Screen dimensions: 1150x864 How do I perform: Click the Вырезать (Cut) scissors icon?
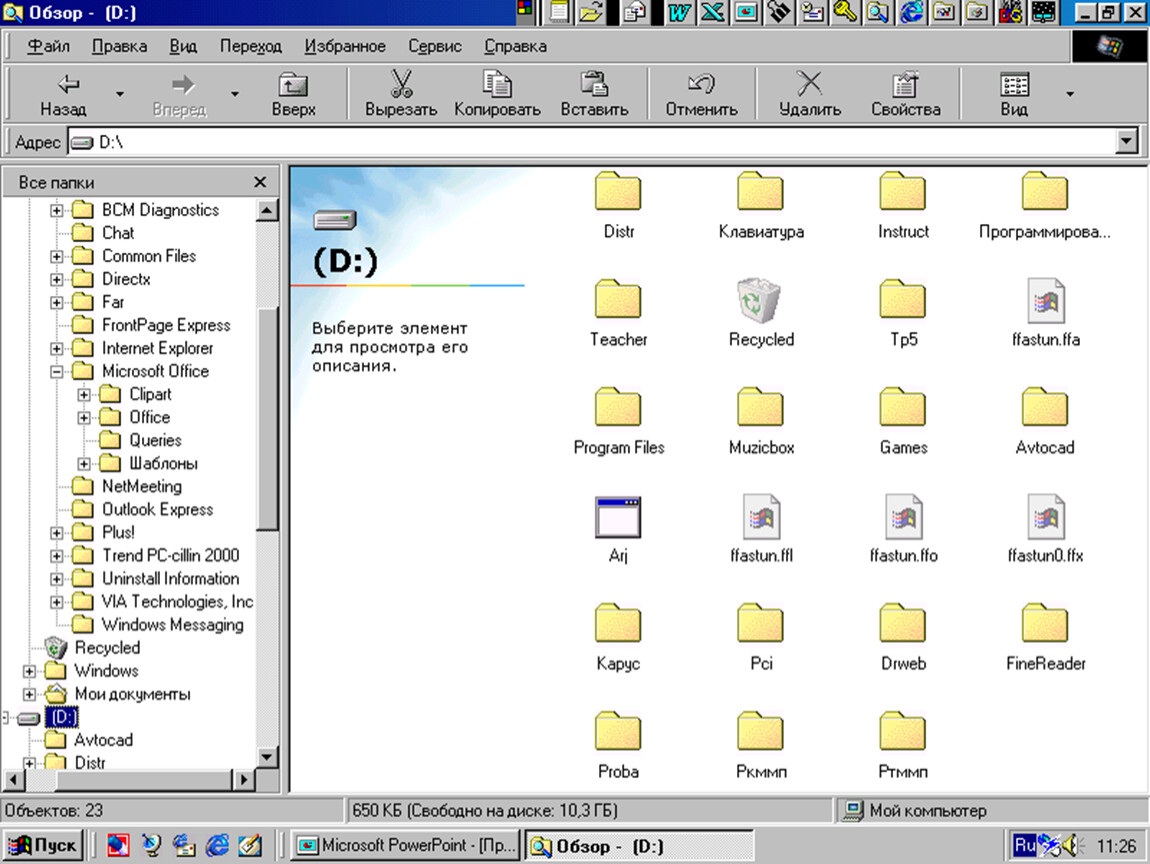click(x=401, y=84)
